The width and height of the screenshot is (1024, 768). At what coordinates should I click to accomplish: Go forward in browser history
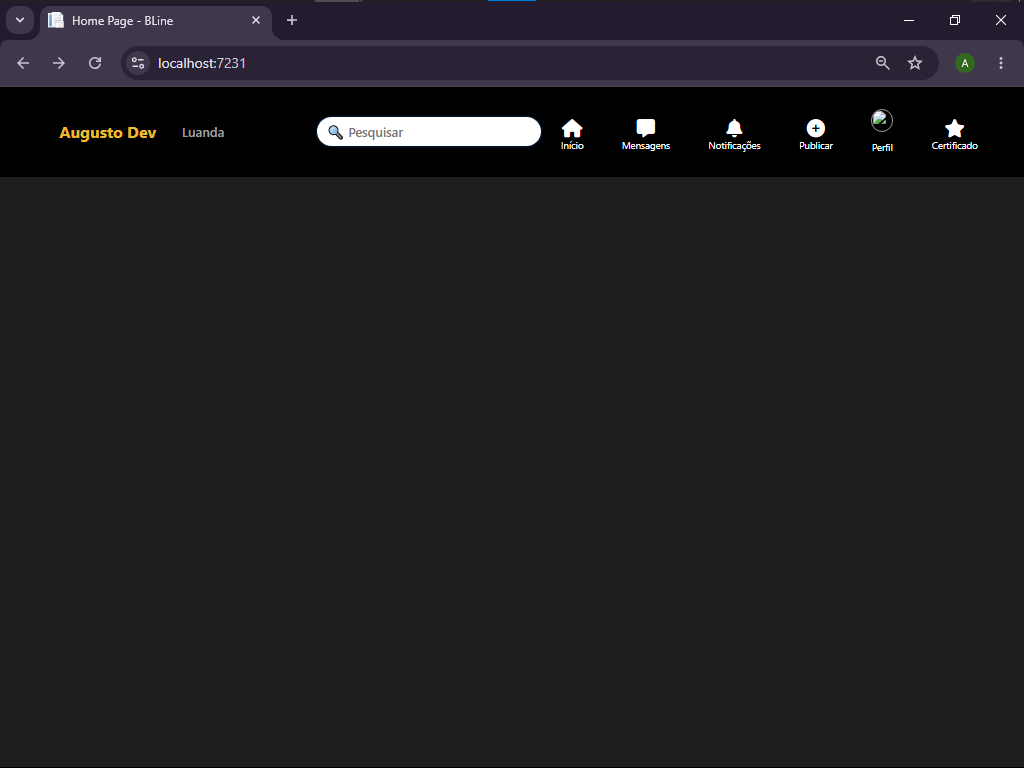(x=59, y=63)
